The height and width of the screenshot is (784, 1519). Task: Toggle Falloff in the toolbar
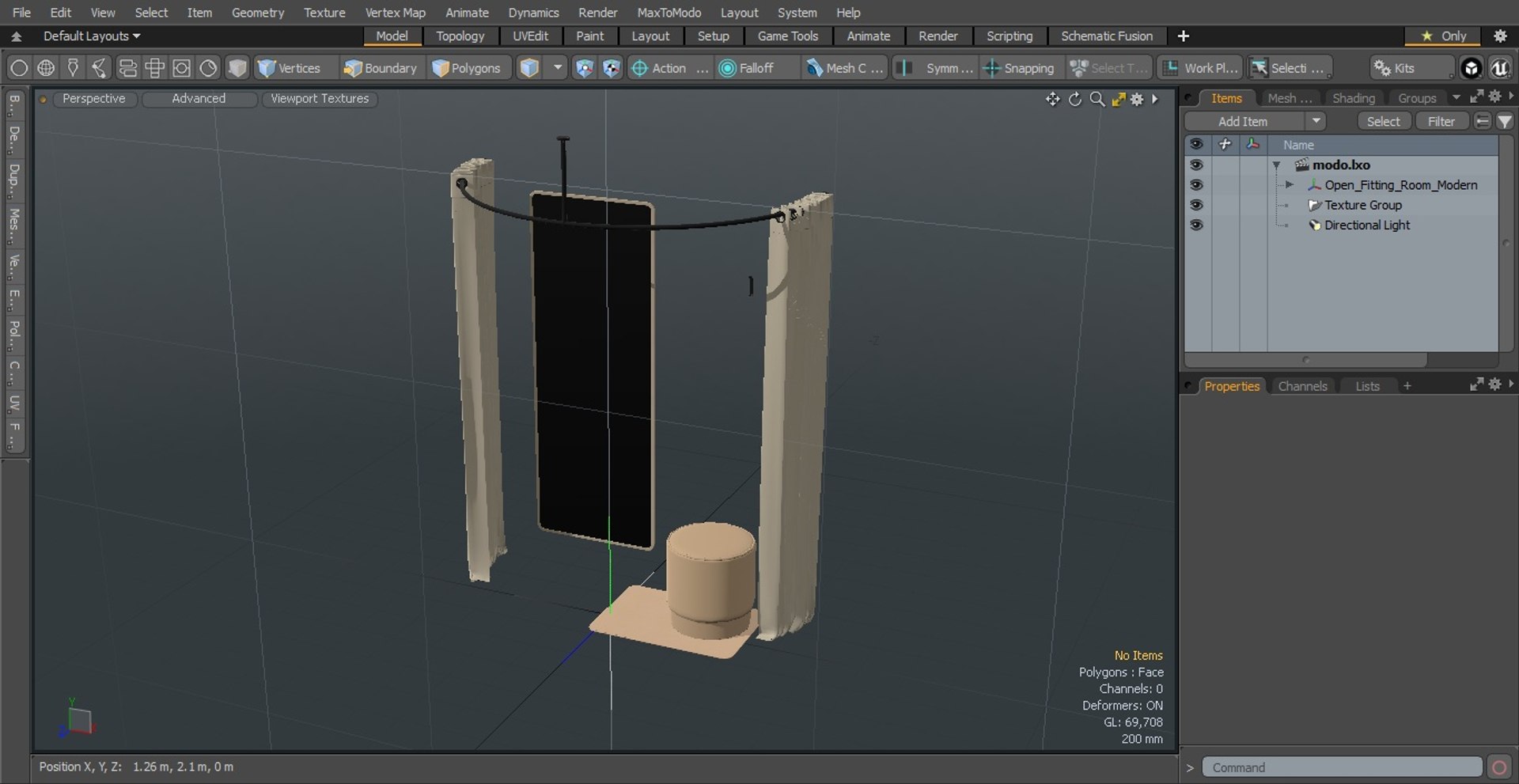[x=756, y=68]
